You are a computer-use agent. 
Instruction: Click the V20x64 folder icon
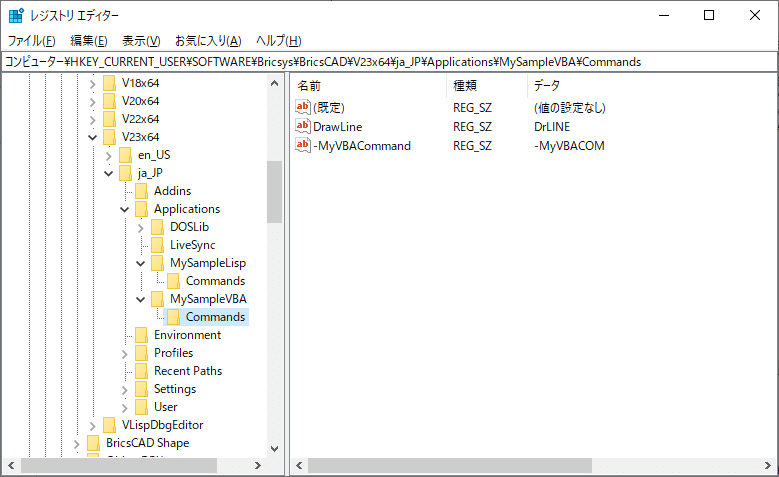coord(109,101)
